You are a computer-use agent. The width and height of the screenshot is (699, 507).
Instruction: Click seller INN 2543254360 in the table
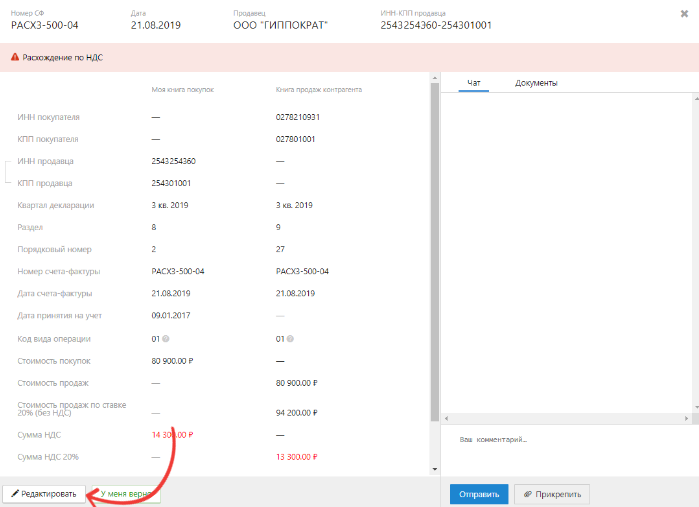pos(173,161)
